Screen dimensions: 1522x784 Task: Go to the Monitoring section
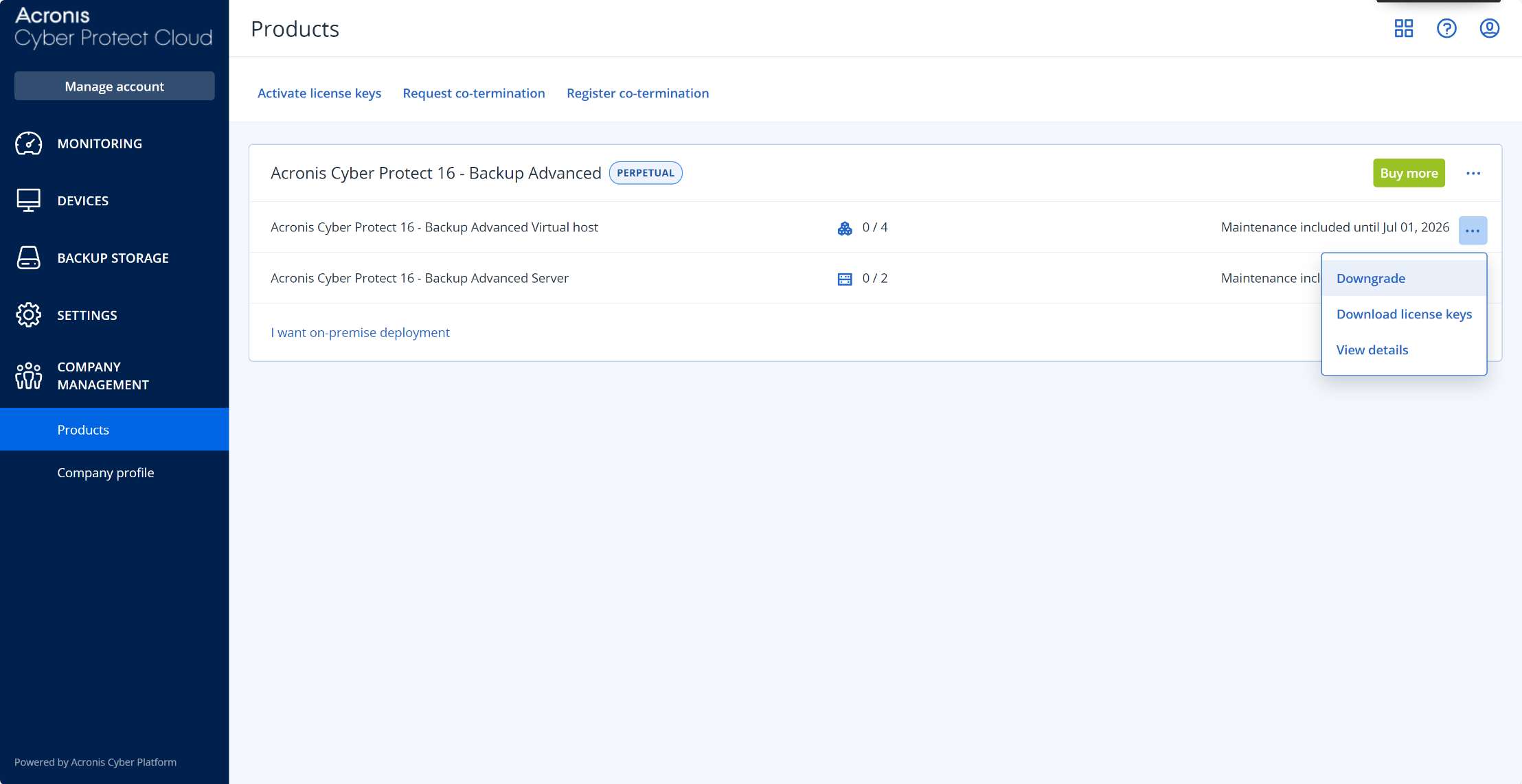[100, 143]
